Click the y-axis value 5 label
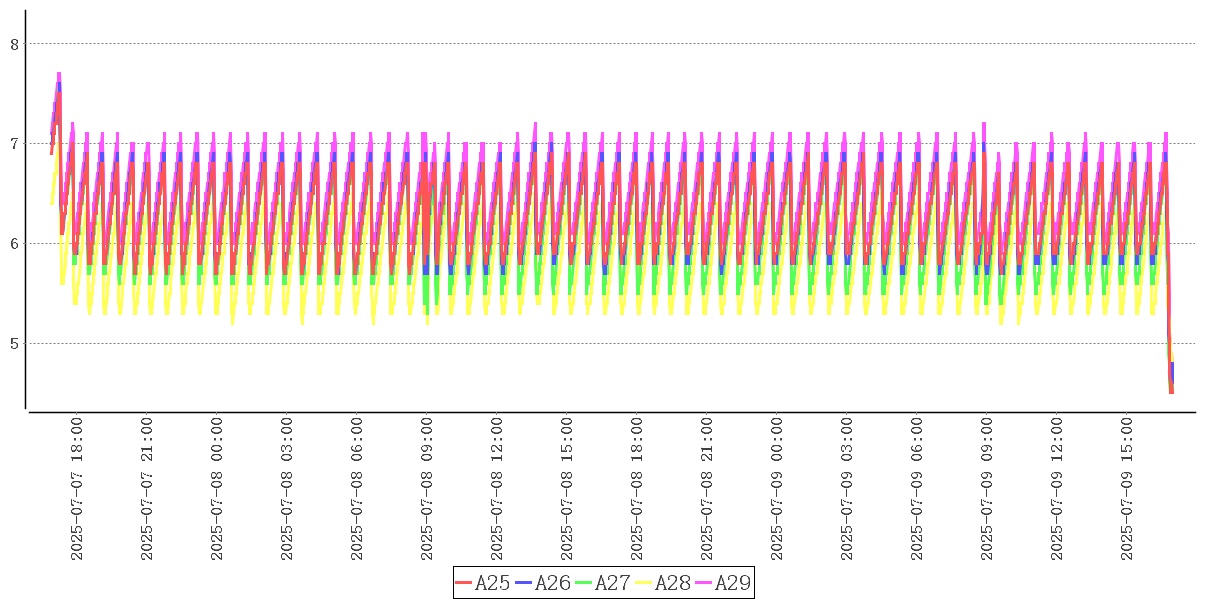The width and height of the screenshot is (1207, 600). pos(14,344)
